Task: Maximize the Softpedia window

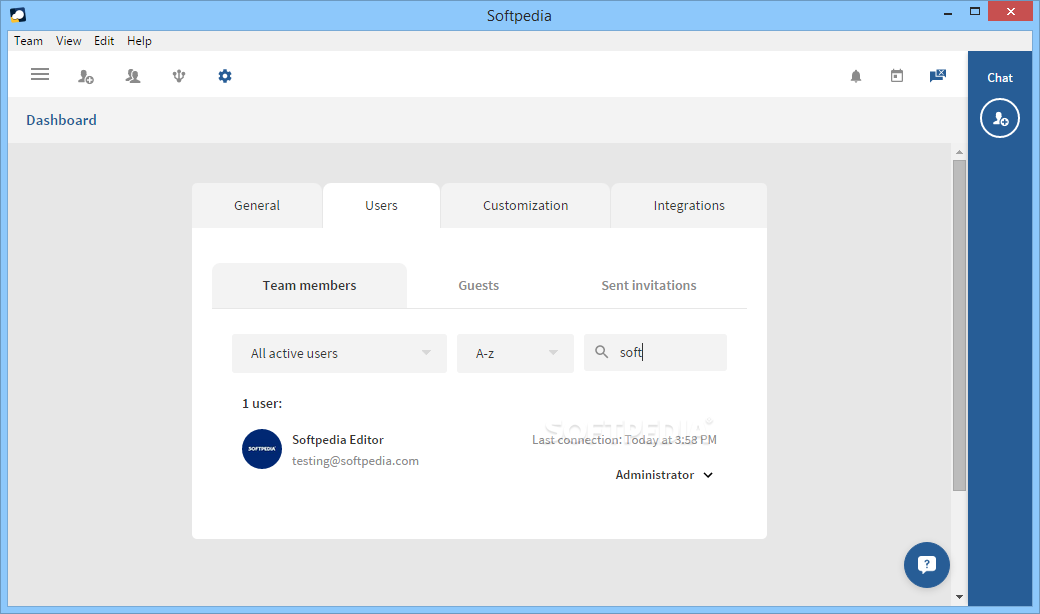Action: tap(974, 11)
